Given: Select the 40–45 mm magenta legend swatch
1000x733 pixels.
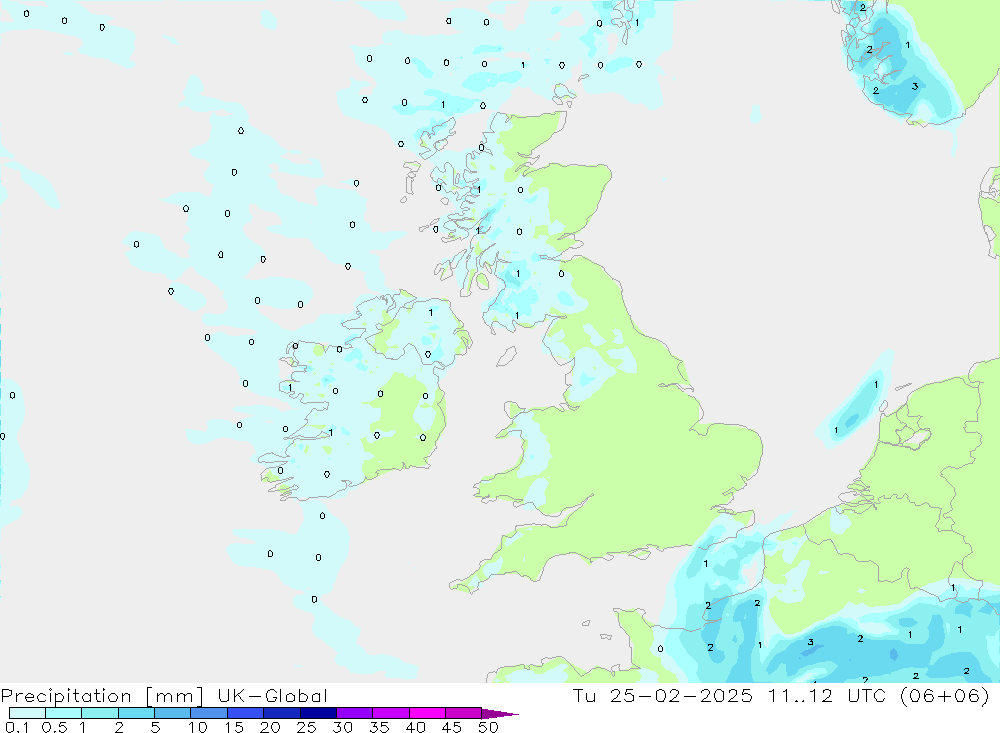Looking at the screenshot, I should click(427, 713).
